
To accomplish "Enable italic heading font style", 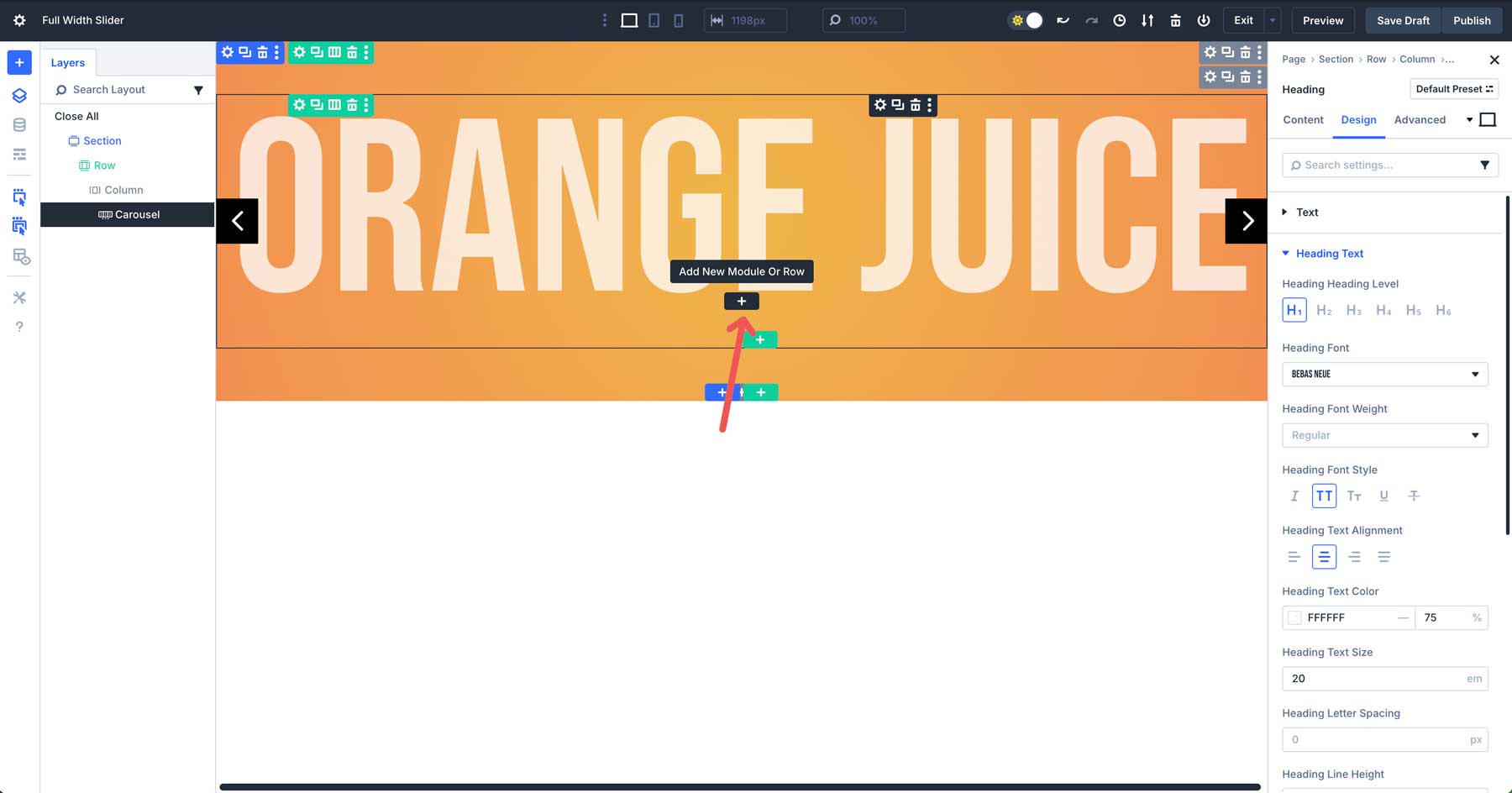I will [x=1294, y=496].
